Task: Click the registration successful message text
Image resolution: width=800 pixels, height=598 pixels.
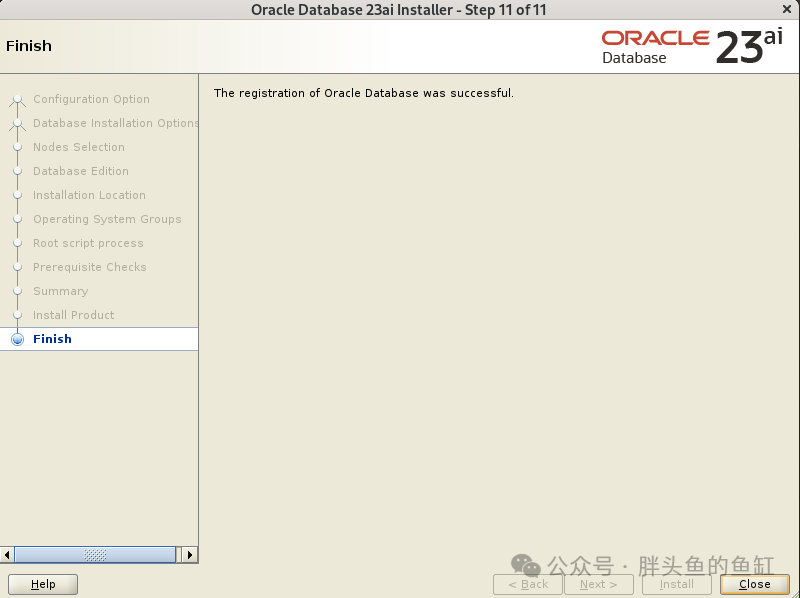Action: tap(364, 93)
